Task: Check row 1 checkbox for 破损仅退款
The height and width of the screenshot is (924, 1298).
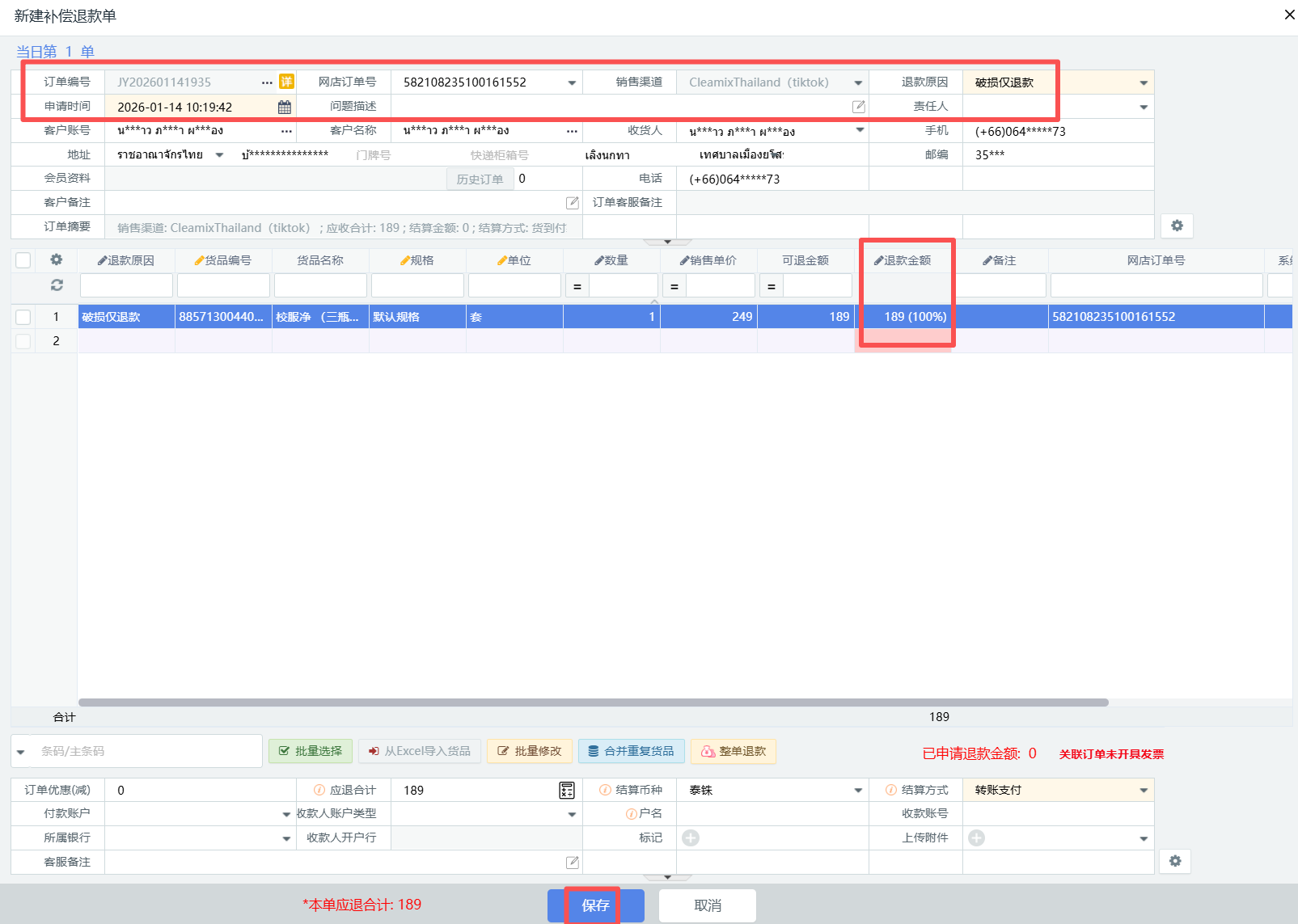Action: [23, 317]
